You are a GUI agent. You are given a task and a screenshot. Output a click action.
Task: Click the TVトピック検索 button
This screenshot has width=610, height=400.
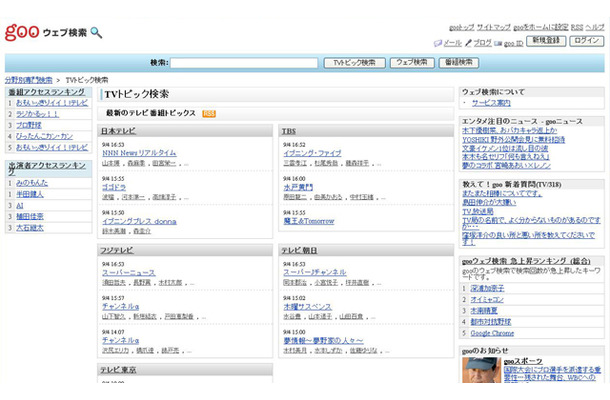354,63
